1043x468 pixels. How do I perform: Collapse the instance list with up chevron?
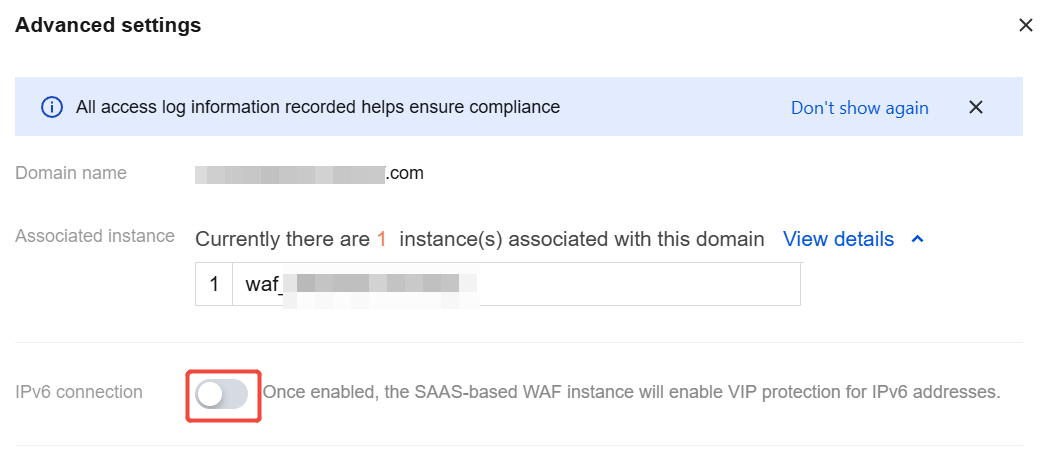[917, 239]
